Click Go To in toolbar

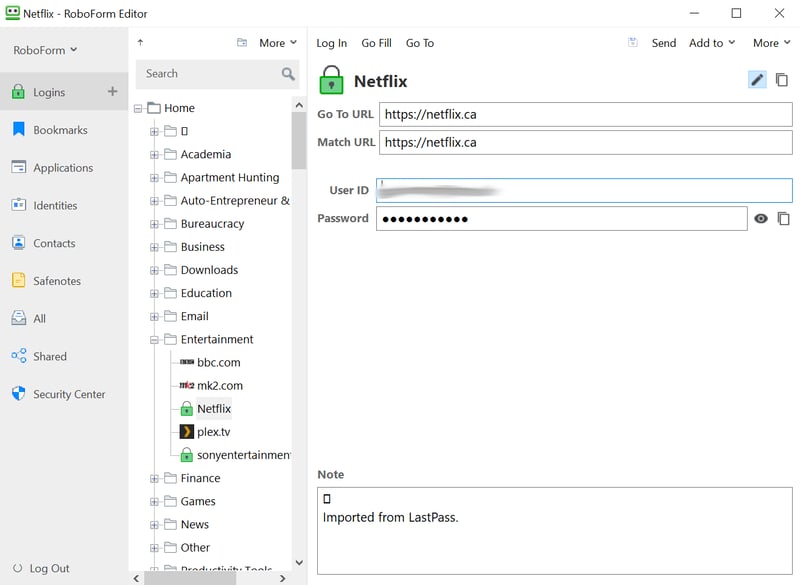(x=420, y=43)
